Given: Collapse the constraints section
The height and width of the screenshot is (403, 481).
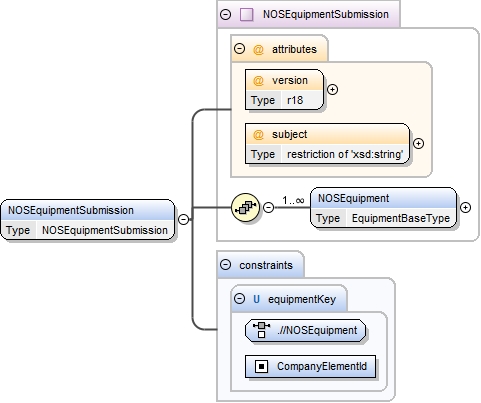Looking at the screenshot, I should 226,265.
